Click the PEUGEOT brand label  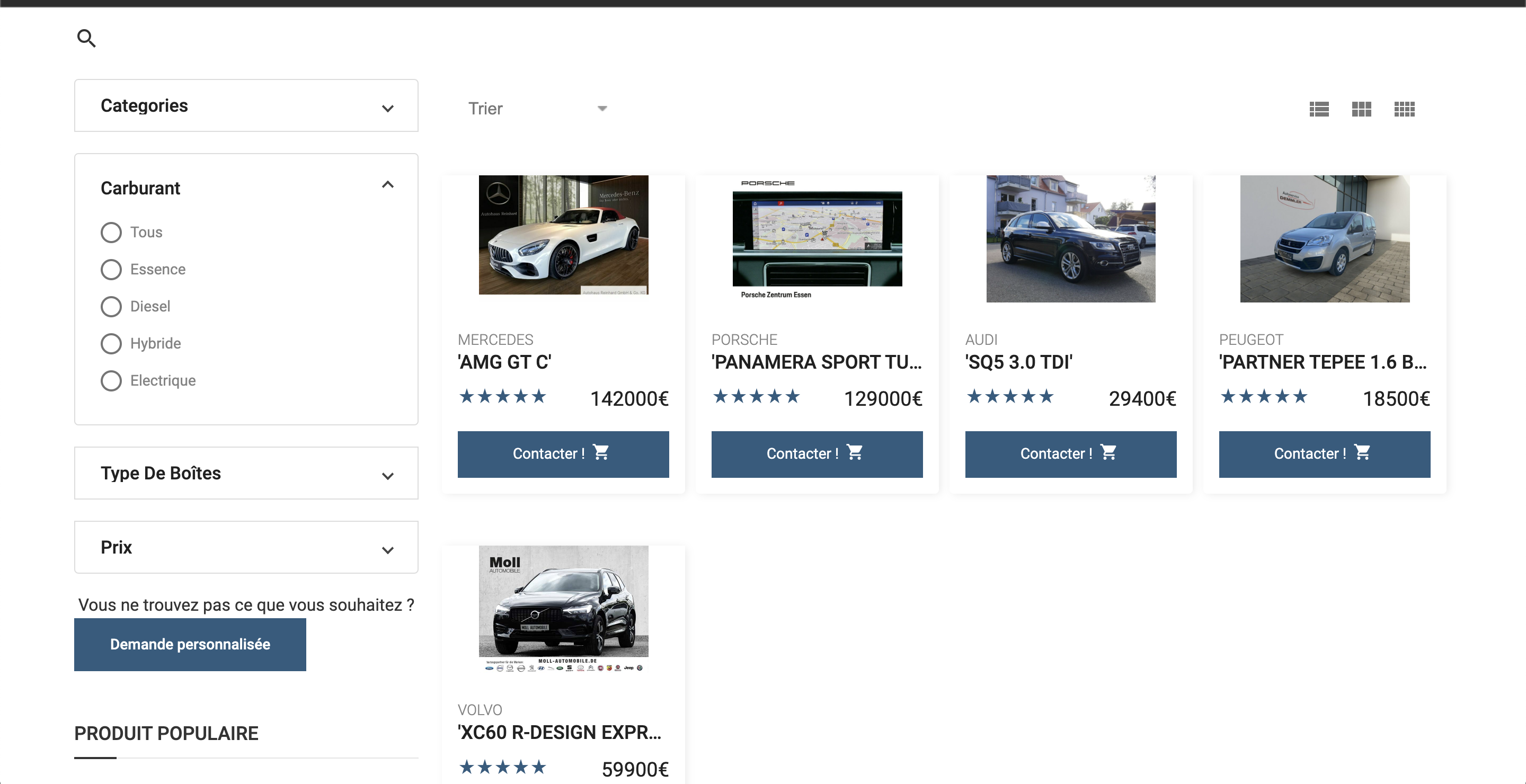click(1251, 340)
